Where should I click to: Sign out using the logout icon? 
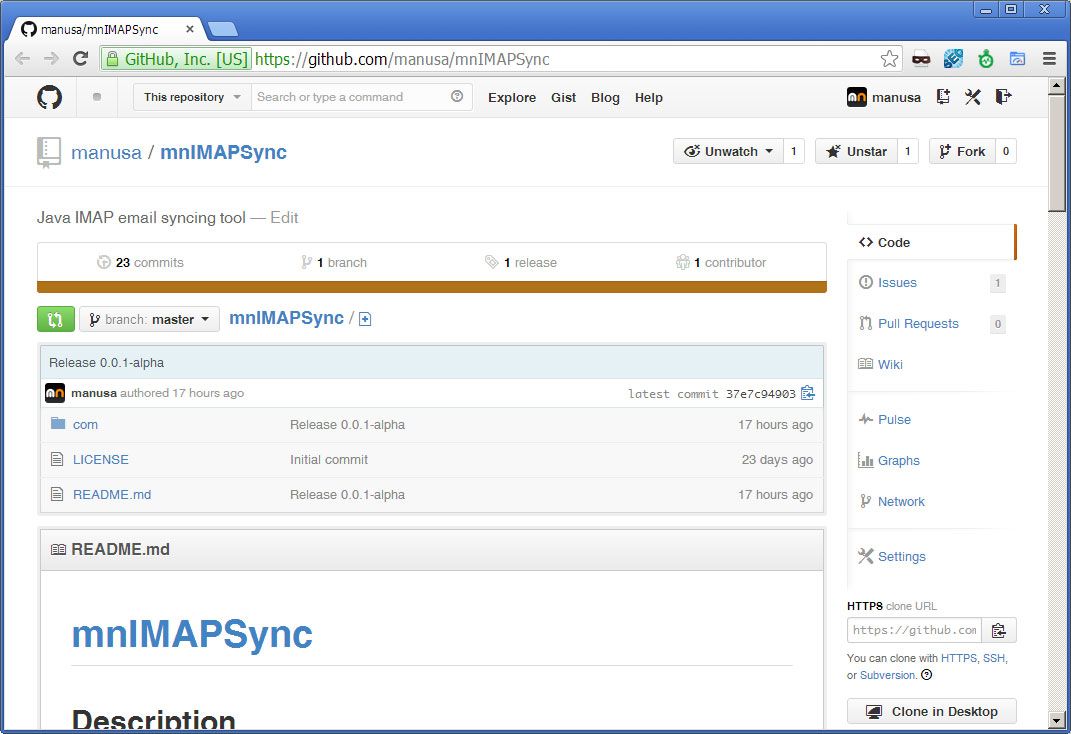point(1005,97)
